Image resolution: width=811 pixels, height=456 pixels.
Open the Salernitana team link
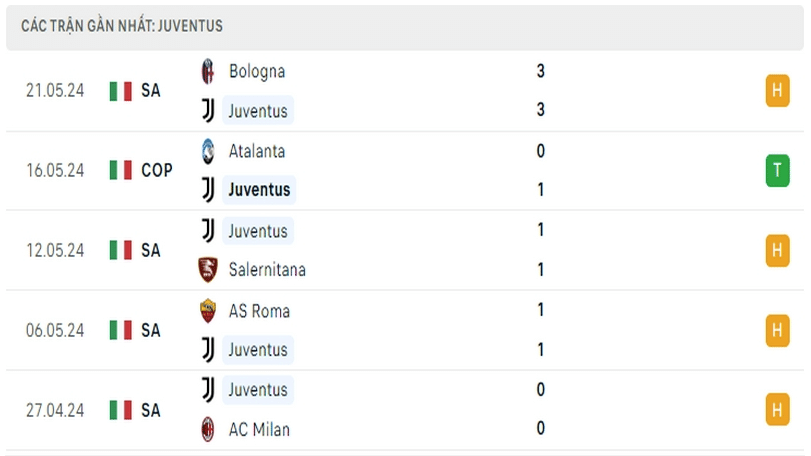(x=267, y=270)
